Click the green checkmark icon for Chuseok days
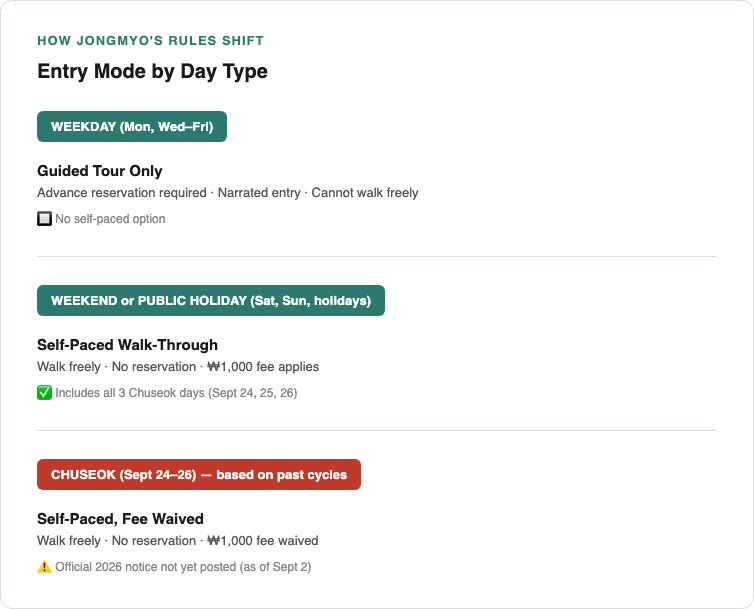 44,393
